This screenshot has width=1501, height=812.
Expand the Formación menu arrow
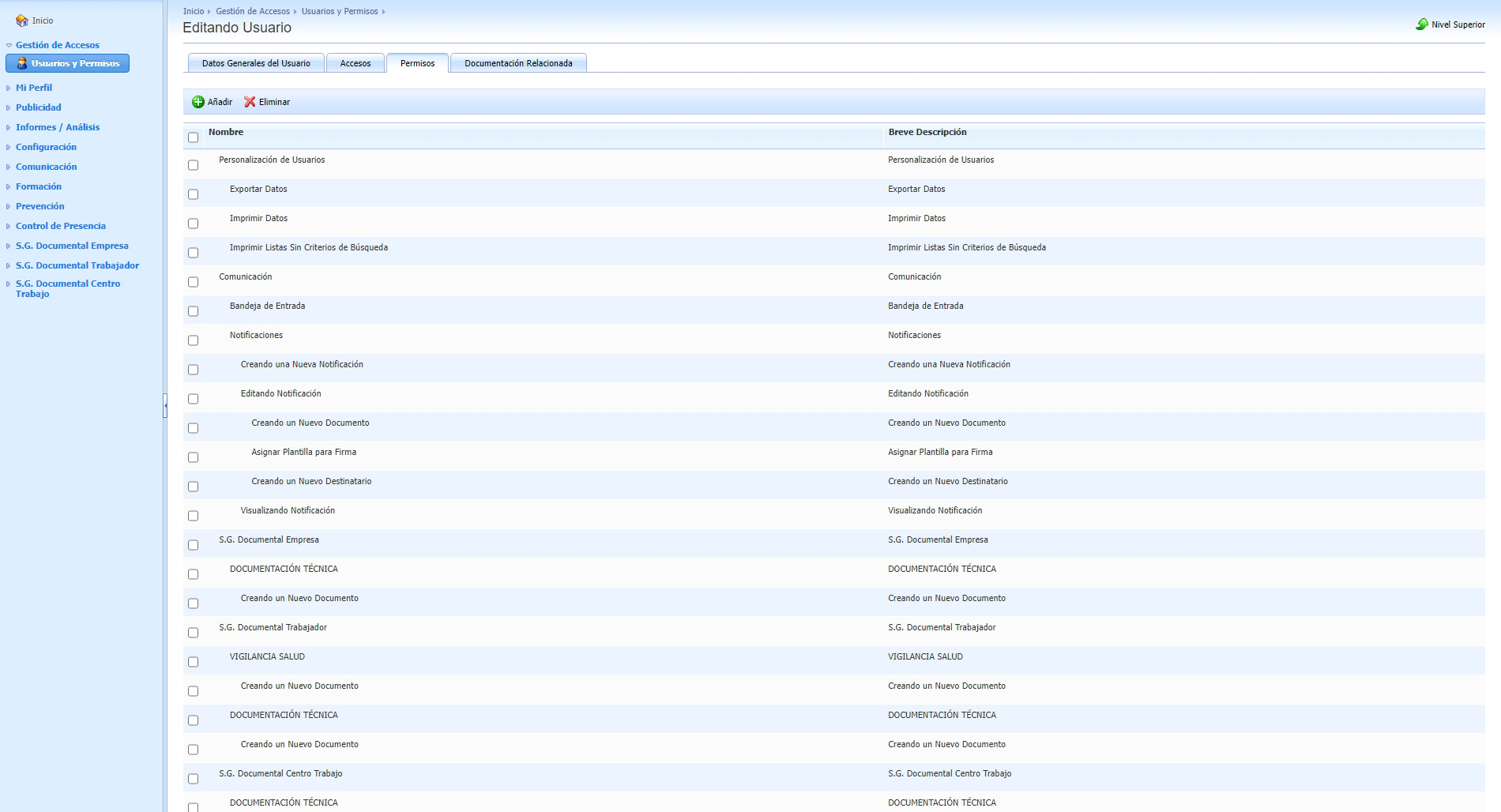point(9,186)
